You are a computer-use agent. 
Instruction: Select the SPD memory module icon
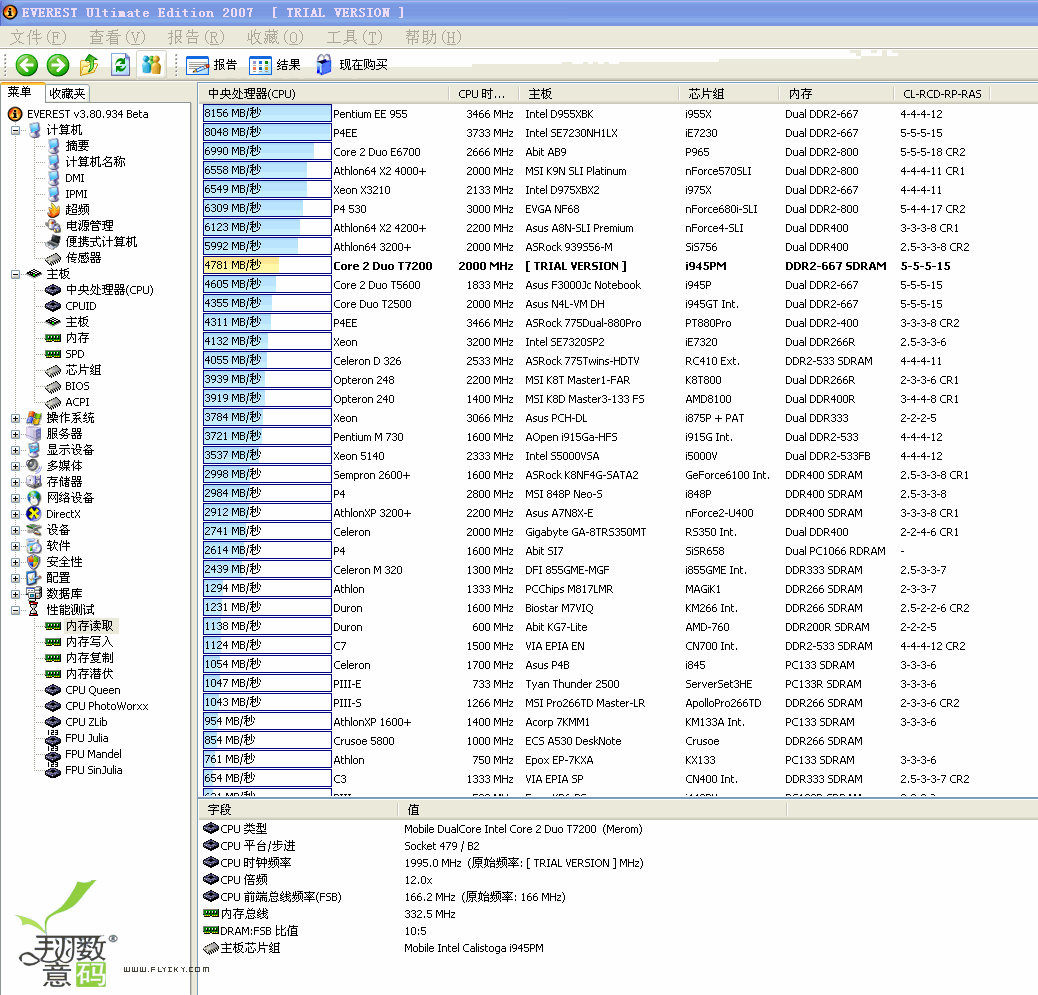coord(53,354)
